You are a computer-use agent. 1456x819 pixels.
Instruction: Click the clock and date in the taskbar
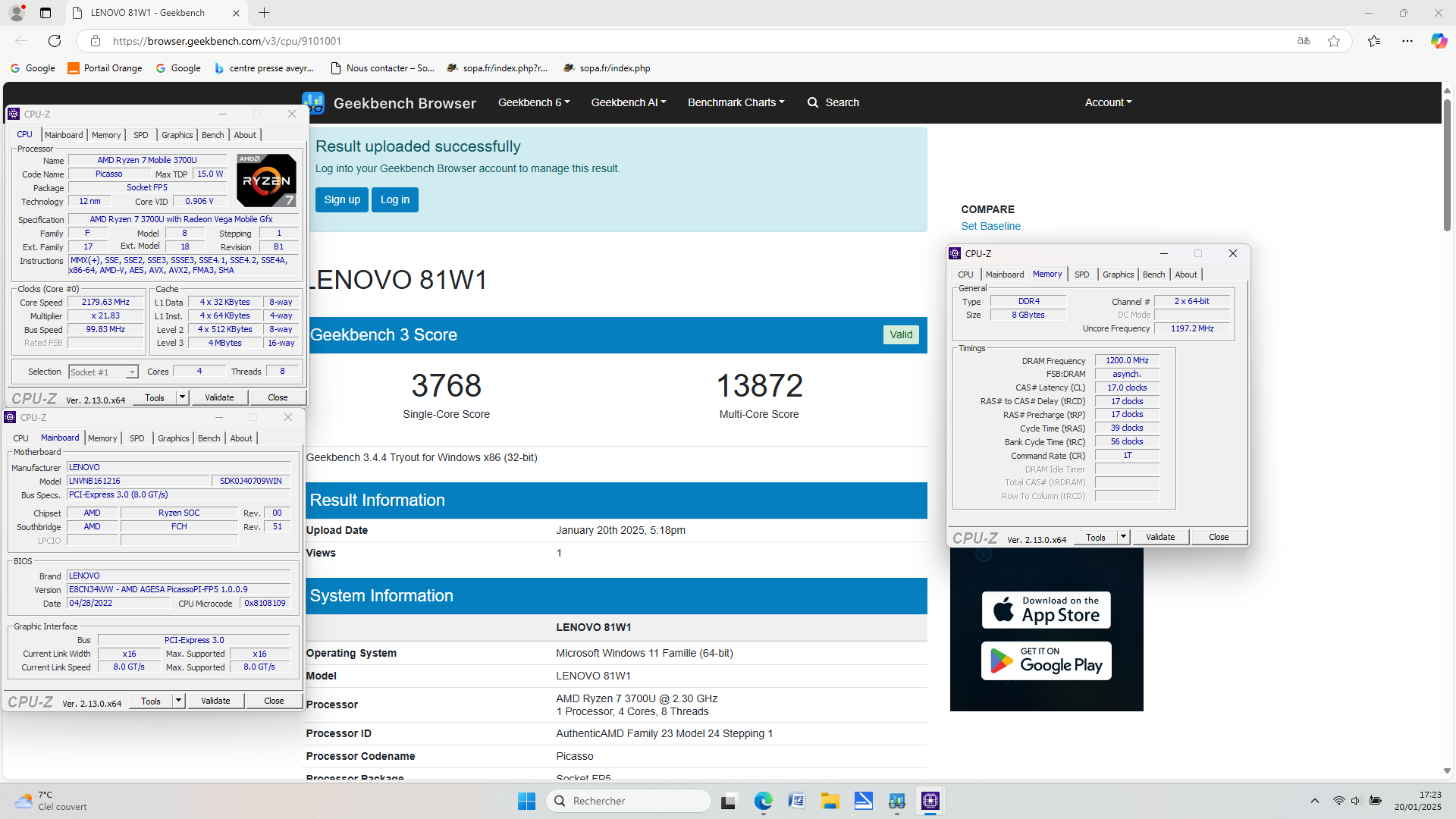pos(1417,801)
